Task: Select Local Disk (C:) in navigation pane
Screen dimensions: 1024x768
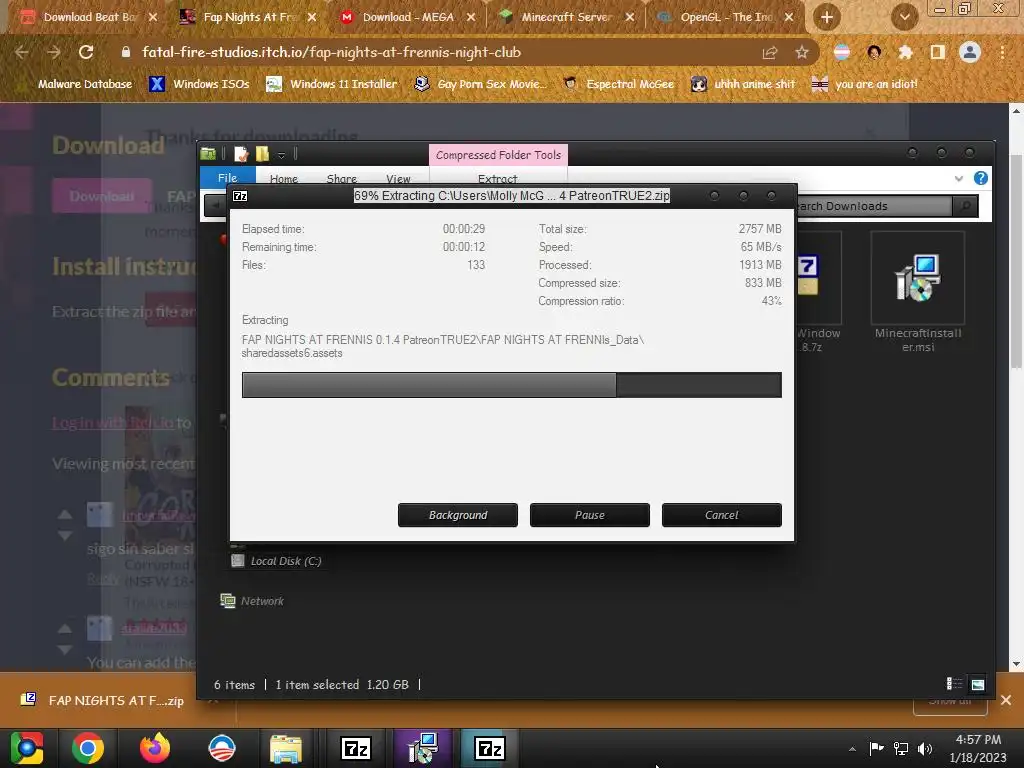Action: coord(277,561)
